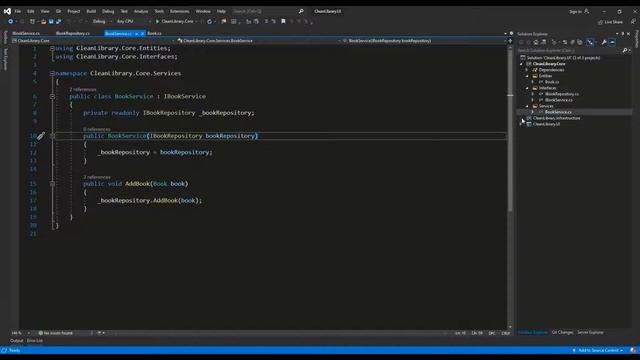Click the Sign in account icon
This screenshot has height=360, width=640.
click(587, 11)
